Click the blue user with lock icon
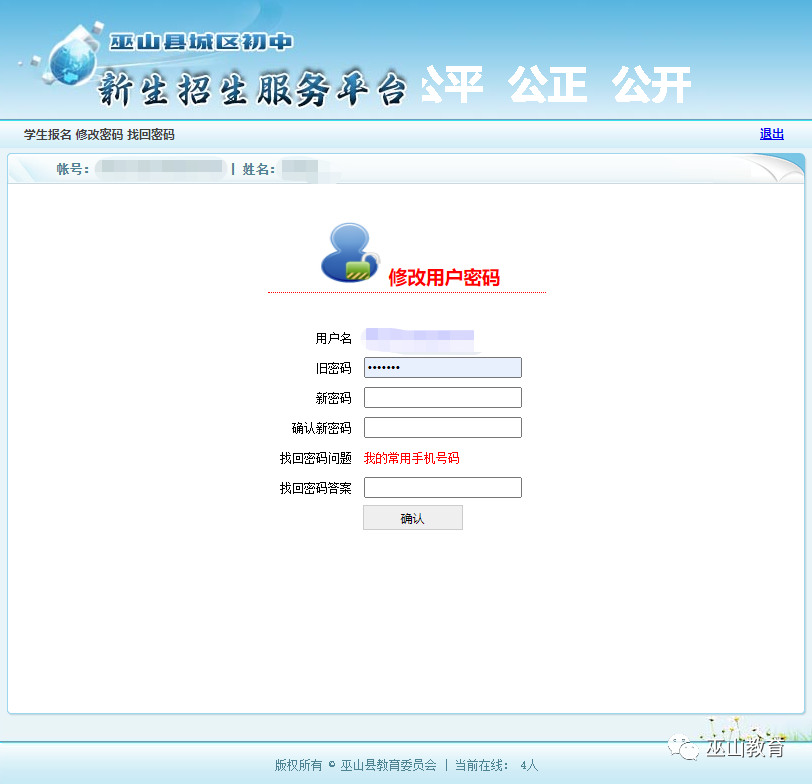This screenshot has width=812, height=784. [350, 253]
